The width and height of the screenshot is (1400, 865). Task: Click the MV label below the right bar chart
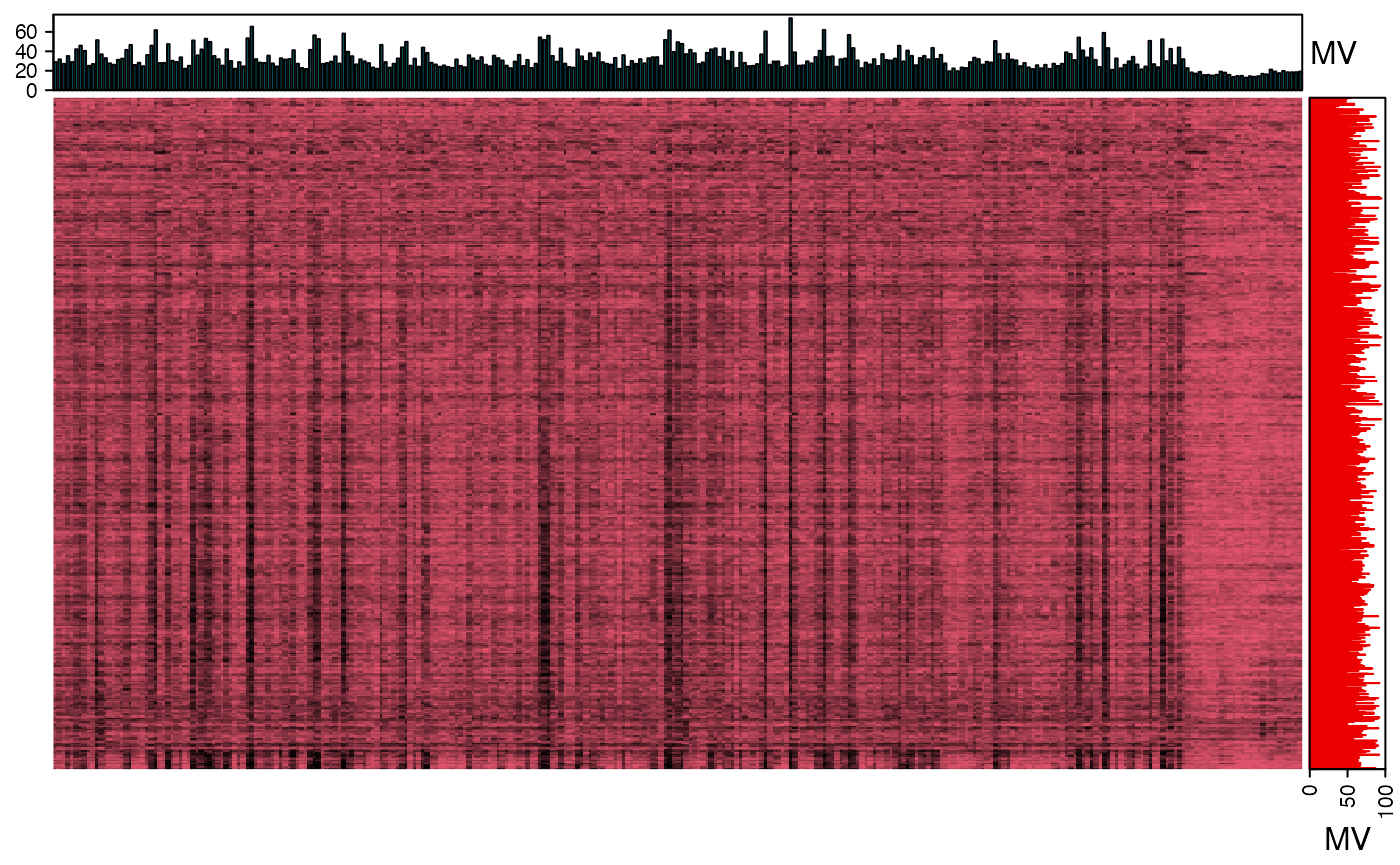(1347, 839)
